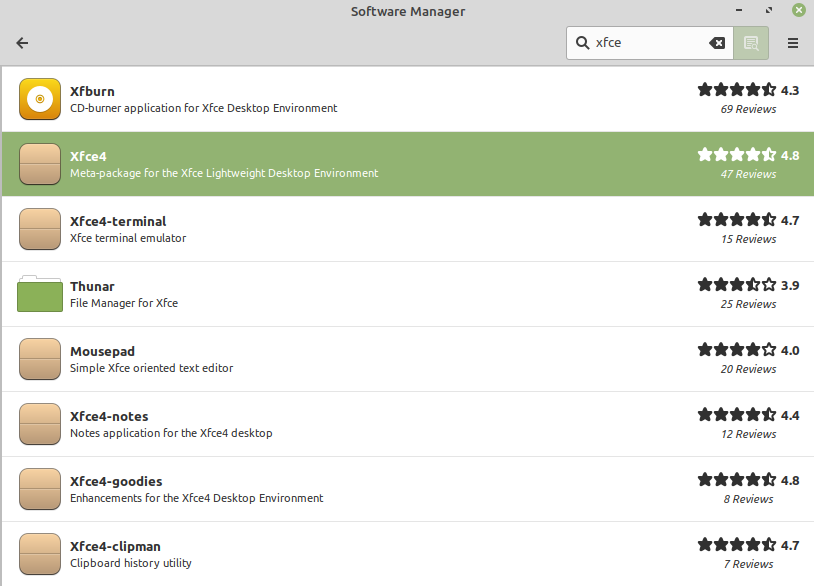Image resolution: width=814 pixels, height=586 pixels.
Task: Focus the search field containing xfce
Action: pyautogui.click(x=649, y=43)
